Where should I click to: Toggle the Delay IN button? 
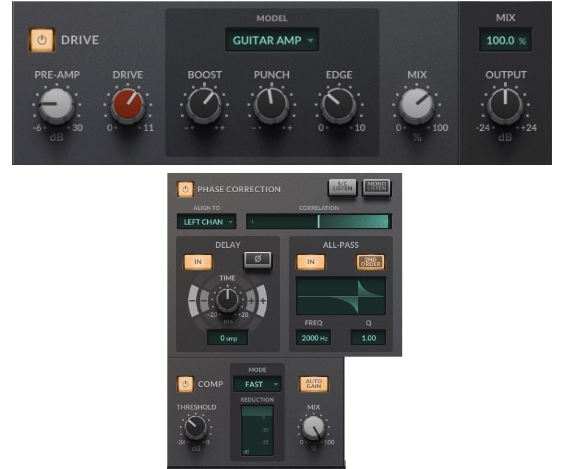click(198, 262)
